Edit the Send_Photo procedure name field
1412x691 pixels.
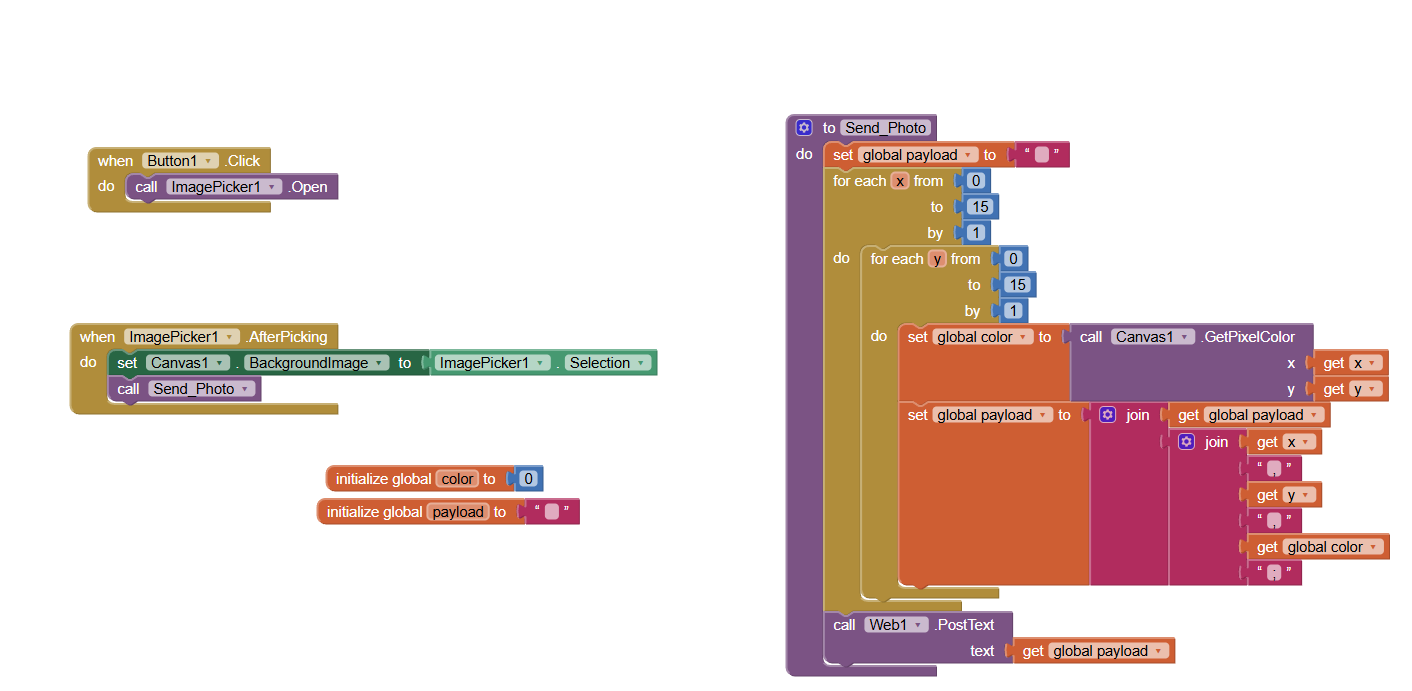tap(886, 128)
